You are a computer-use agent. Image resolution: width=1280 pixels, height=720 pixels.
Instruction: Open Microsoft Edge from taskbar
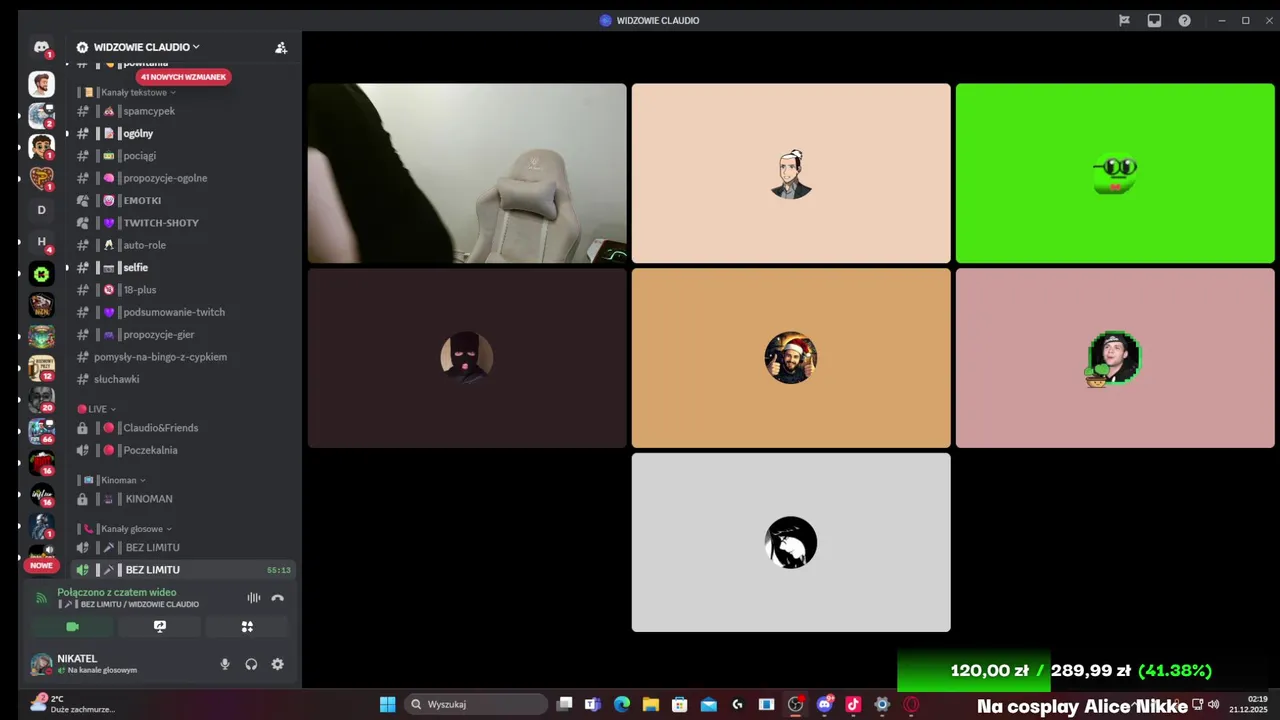[x=622, y=704]
